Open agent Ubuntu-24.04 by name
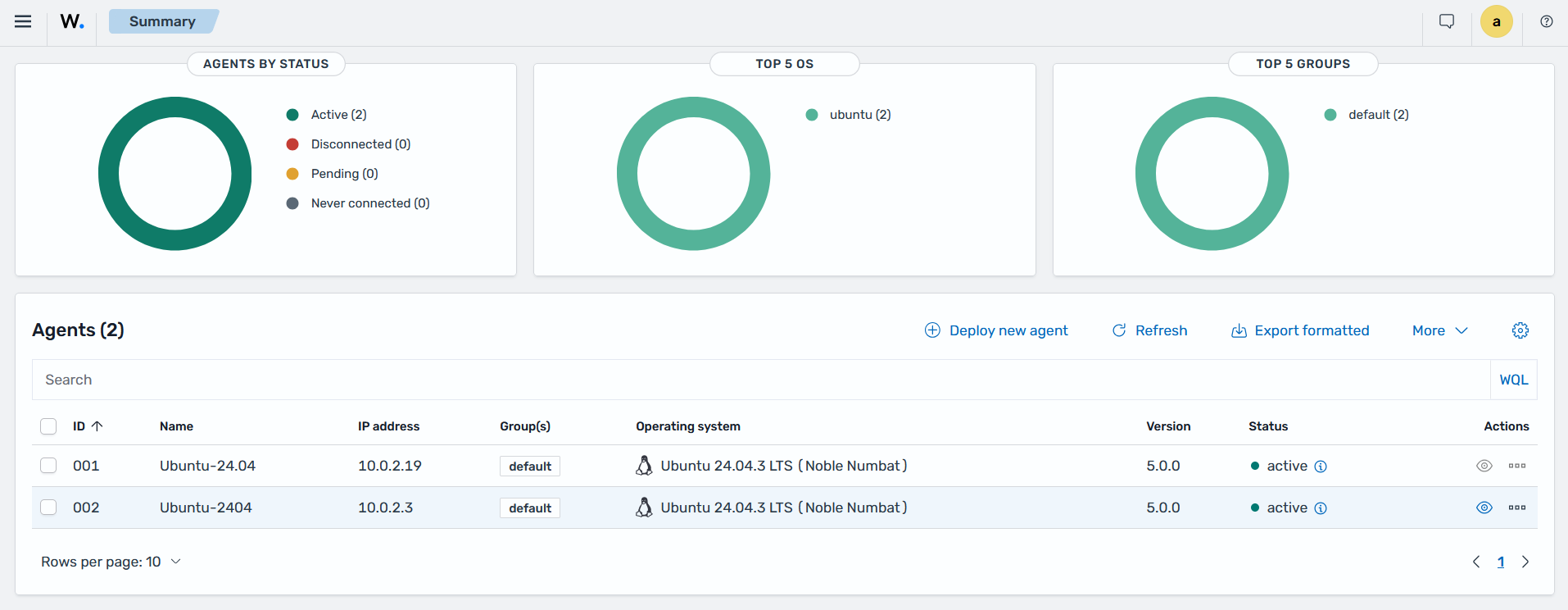This screenshot has width=1568, height=610. coord(207,466)
